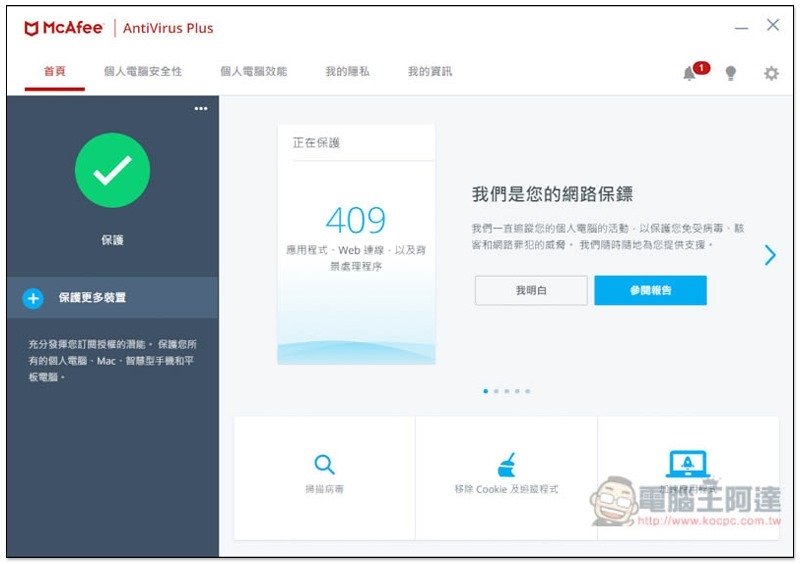Click the lightbulb tips icon
The image size is (800, 564).
pyautogui.click(x=731, y=73)
